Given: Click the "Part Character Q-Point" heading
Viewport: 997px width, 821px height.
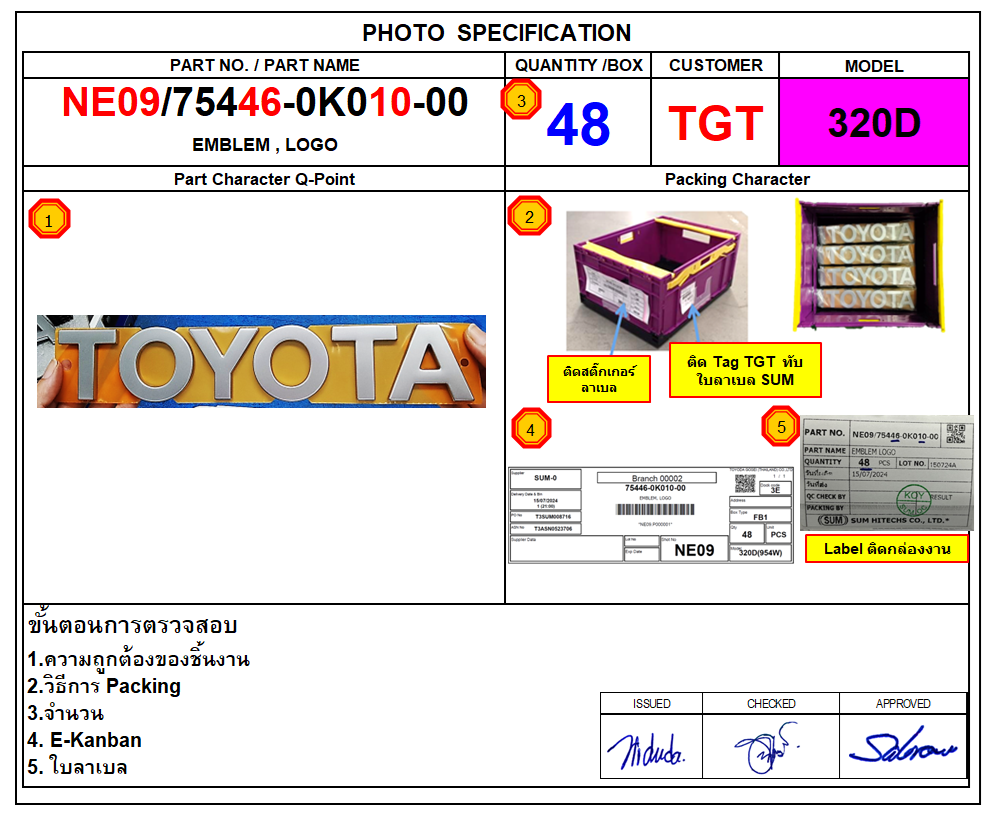Looking at the screenshot, I should [265, 179].
